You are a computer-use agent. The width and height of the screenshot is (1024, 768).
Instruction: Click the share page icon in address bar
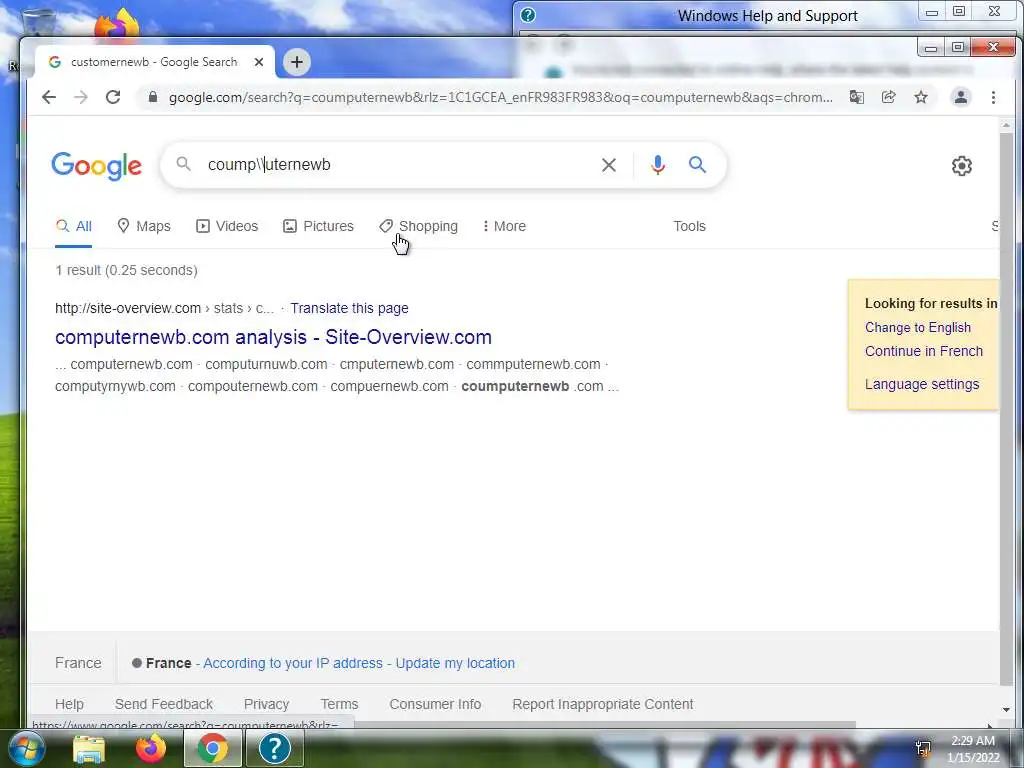pyautogui.click(x=889, y=97)
